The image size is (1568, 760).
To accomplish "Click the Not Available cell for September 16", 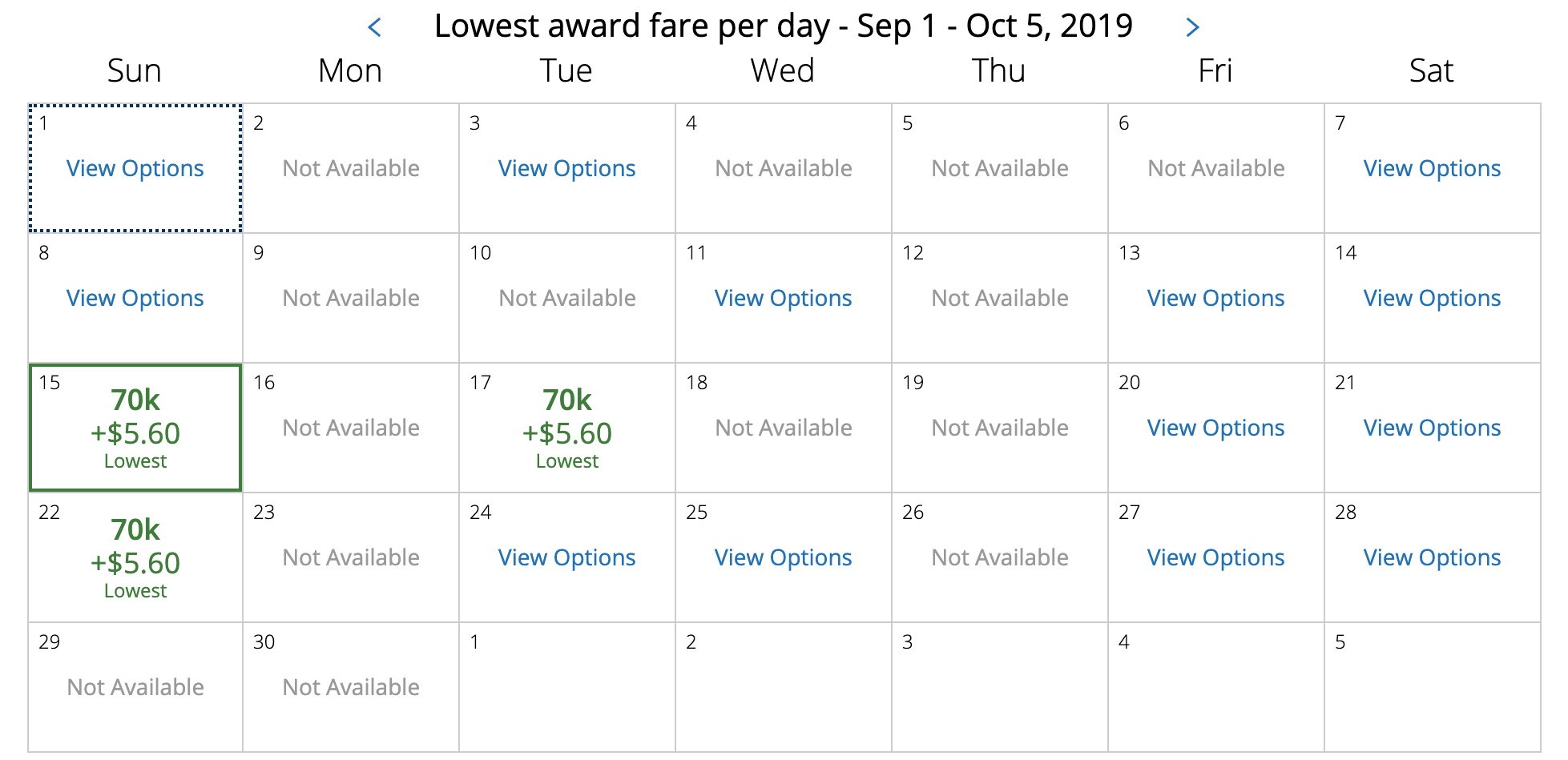I will coord(351,428).
